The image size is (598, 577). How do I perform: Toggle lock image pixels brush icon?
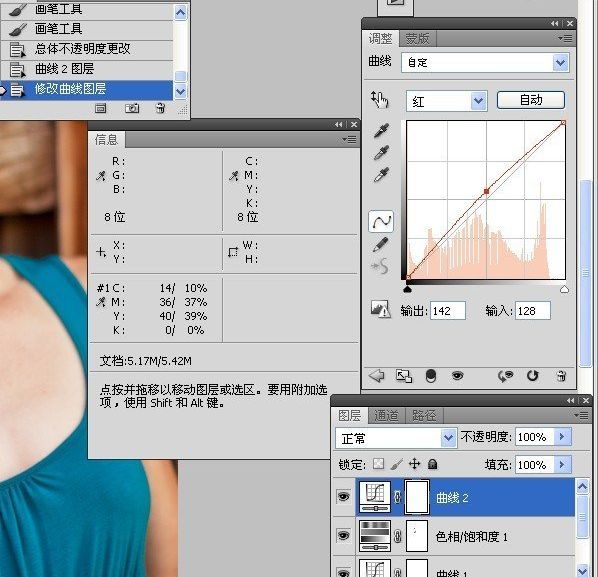pos(397,464)
